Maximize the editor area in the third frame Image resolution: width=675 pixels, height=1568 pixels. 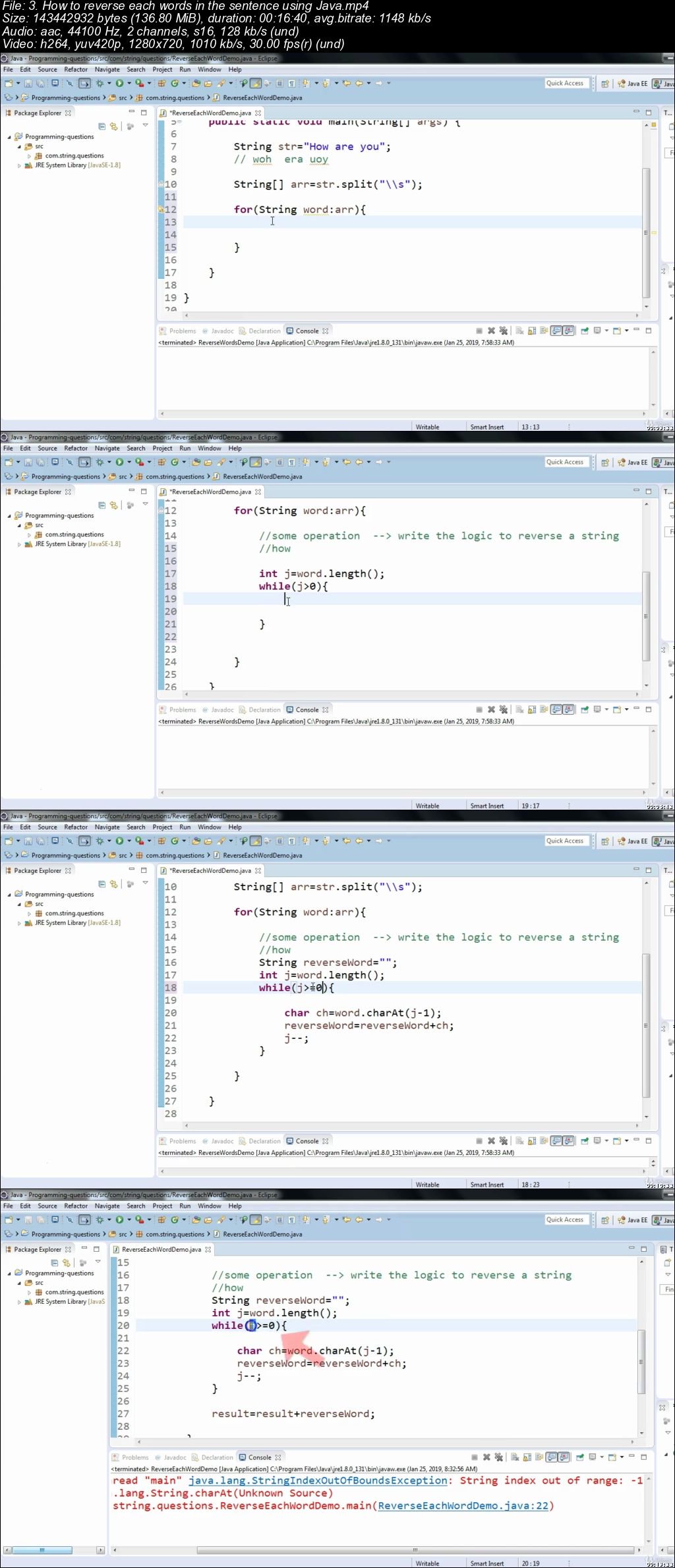649,870
